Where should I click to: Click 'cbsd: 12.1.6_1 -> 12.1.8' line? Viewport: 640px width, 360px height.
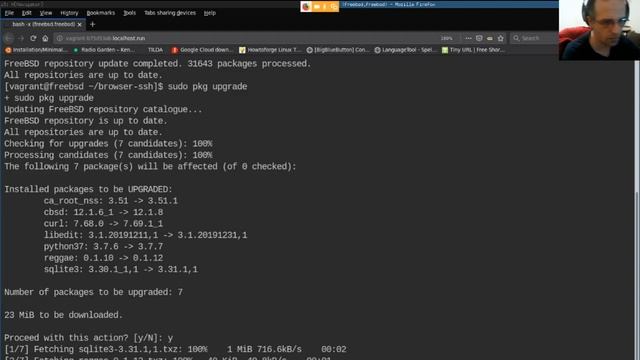(103, 212)
